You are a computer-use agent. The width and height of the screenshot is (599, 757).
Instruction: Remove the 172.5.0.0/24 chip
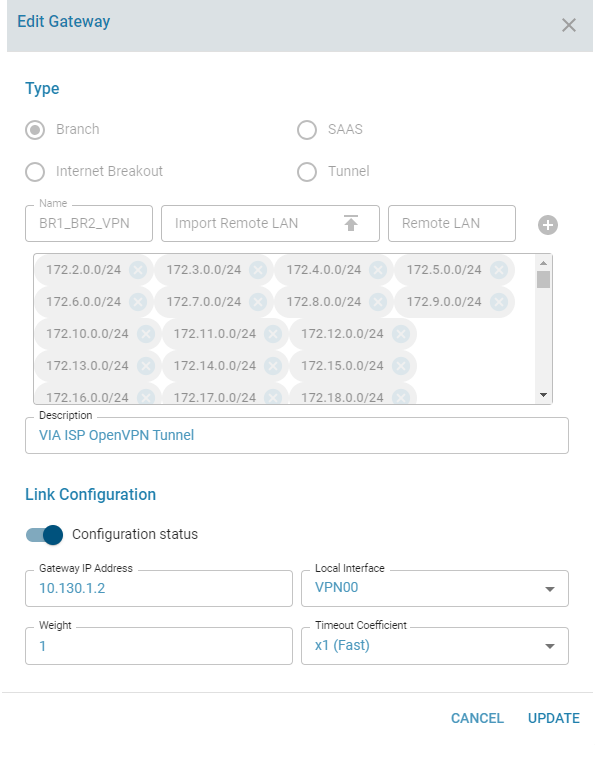pos(499,270)
